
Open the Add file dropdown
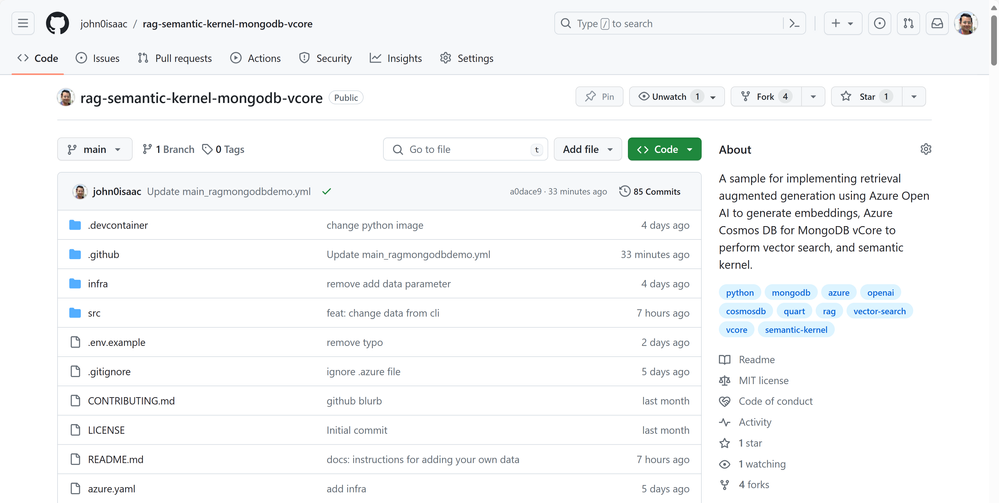(x=587, y=149)
